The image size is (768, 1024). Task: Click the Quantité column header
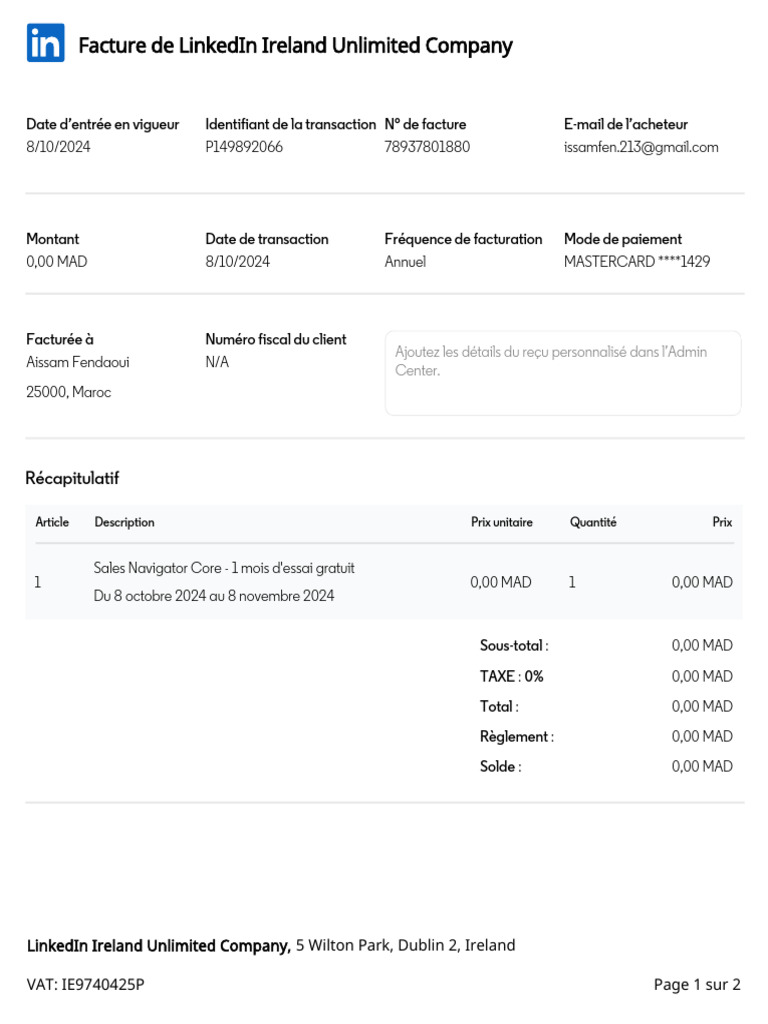click(593, 522)
